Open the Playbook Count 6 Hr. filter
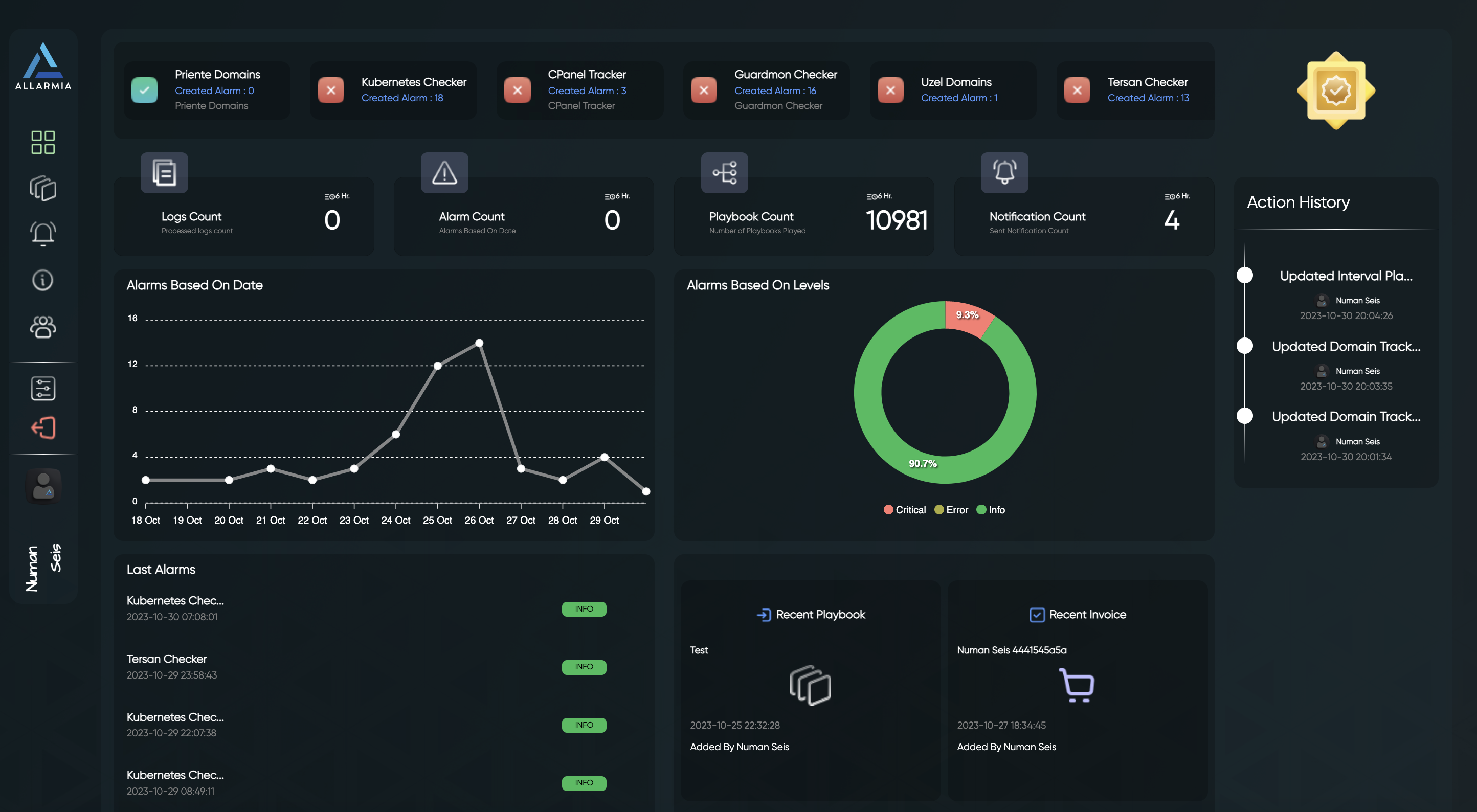Viewport: 1477px width, 812px height. click(879, 196)
